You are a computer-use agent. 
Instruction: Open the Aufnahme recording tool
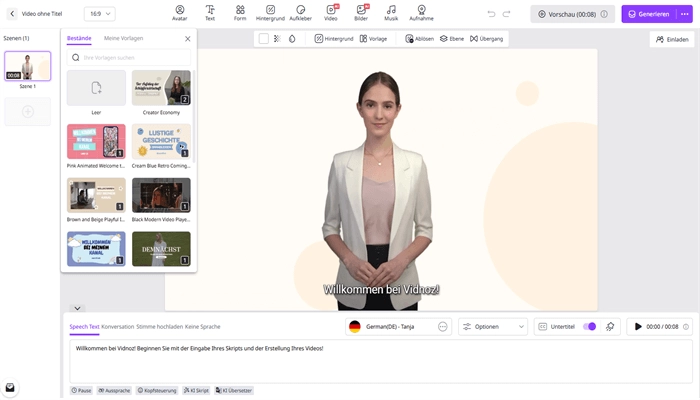[x=421, y=13]
